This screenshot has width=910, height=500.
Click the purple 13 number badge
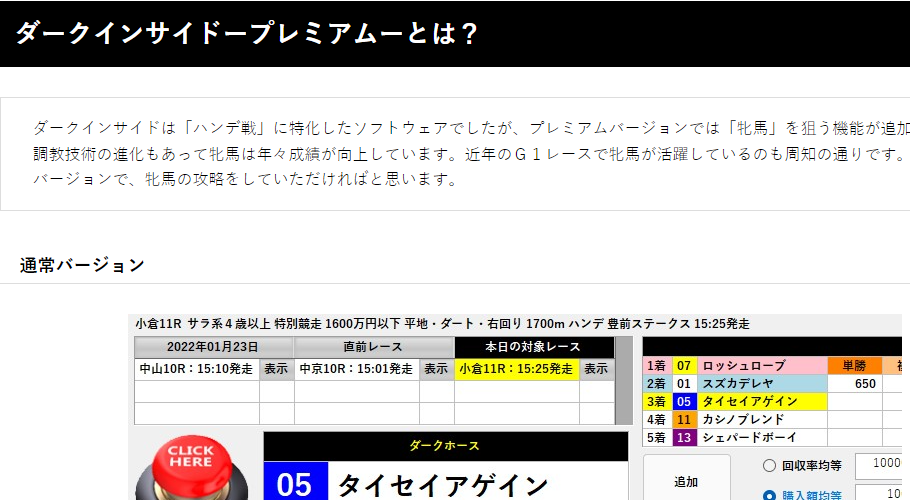684,438
